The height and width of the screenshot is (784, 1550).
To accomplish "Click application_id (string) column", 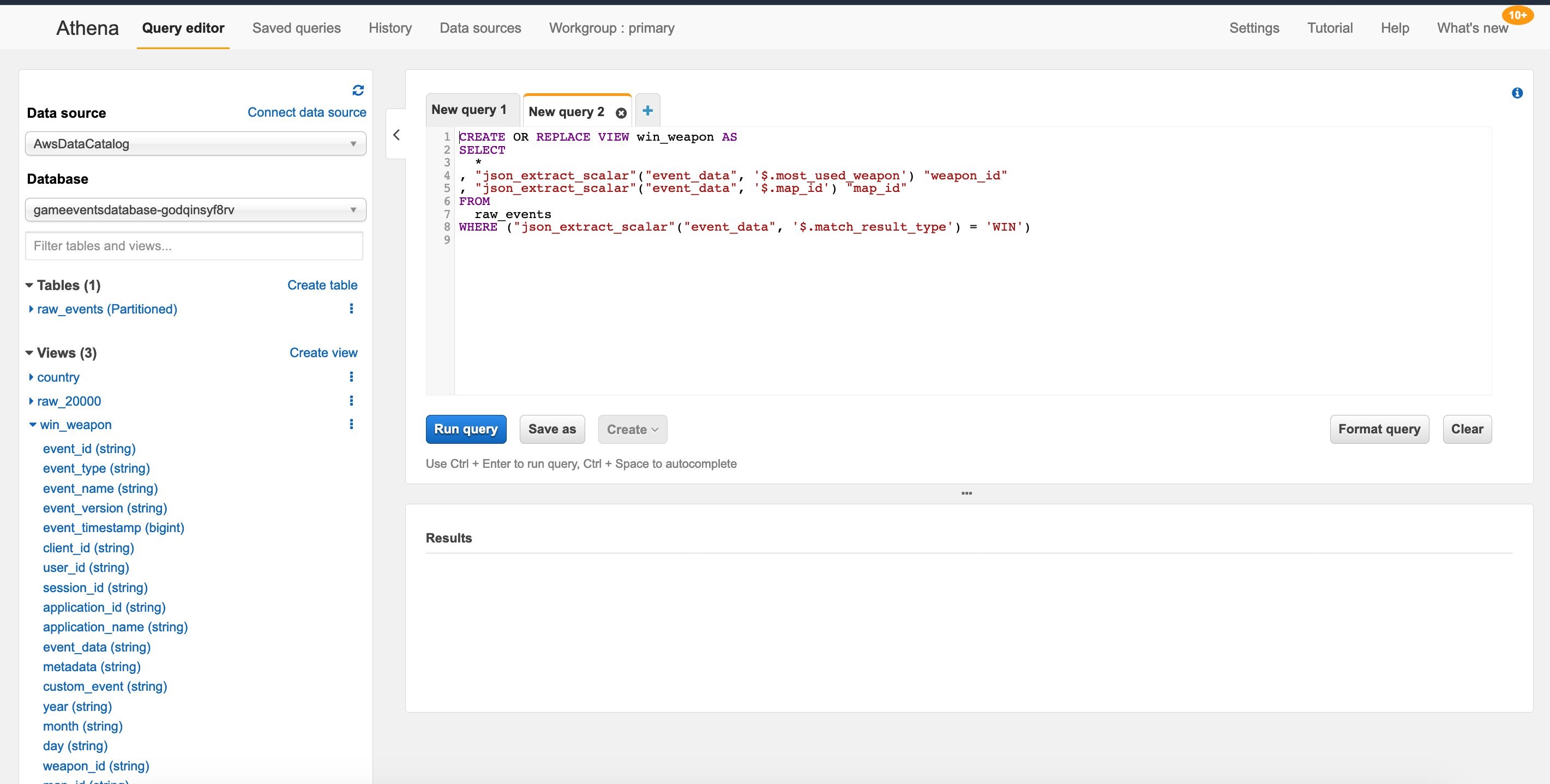I will click(x=104, y=608).
